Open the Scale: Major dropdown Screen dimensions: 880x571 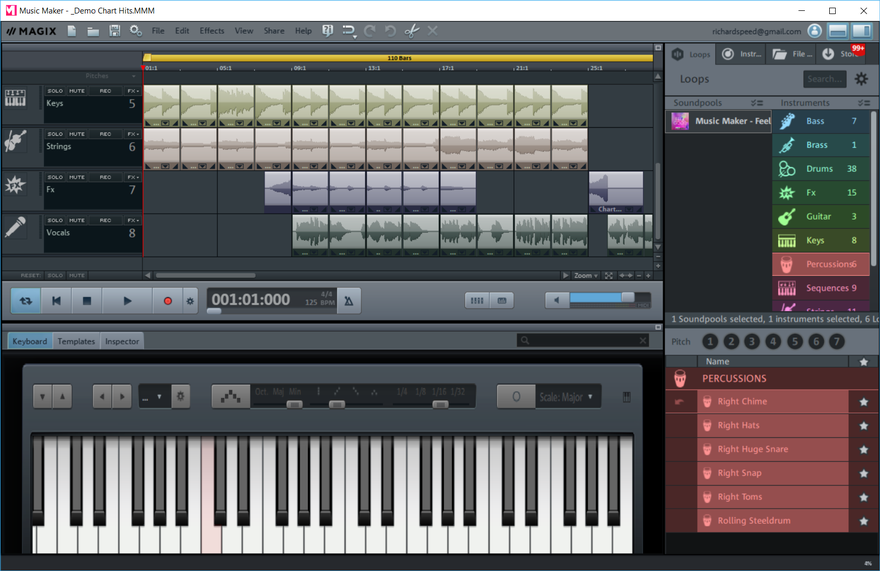[x=567, y=397]
